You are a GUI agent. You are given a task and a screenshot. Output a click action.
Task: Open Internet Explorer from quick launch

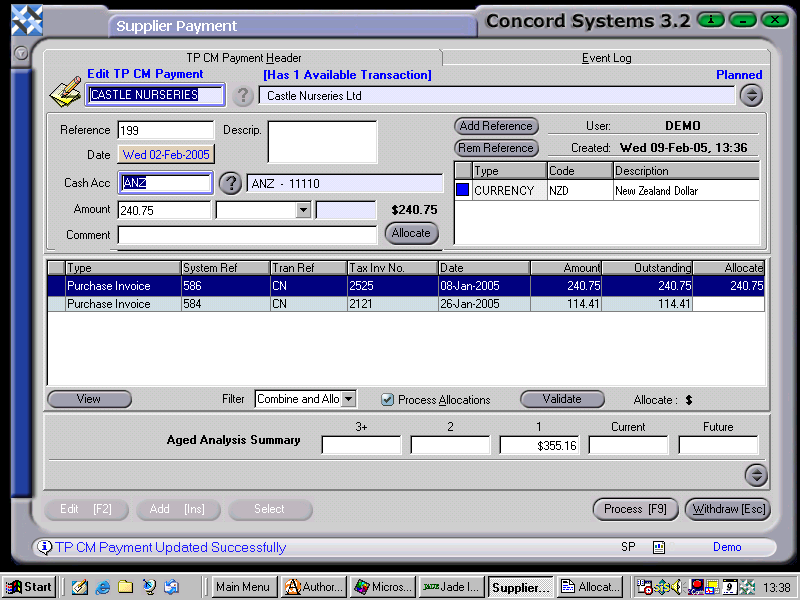(103, 587)
